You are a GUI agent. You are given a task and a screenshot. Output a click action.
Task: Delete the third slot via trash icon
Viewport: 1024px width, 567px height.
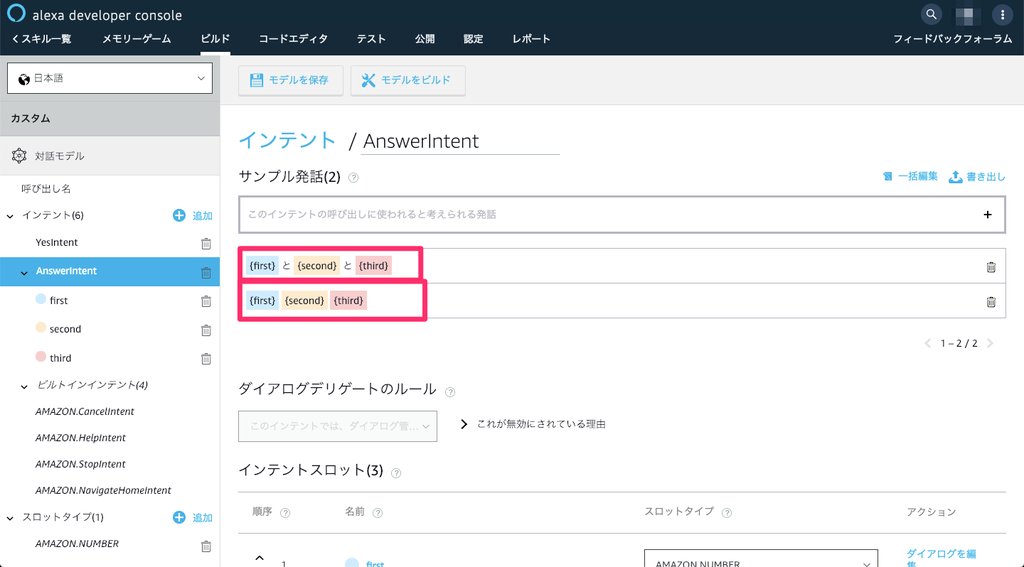(206, 359)
